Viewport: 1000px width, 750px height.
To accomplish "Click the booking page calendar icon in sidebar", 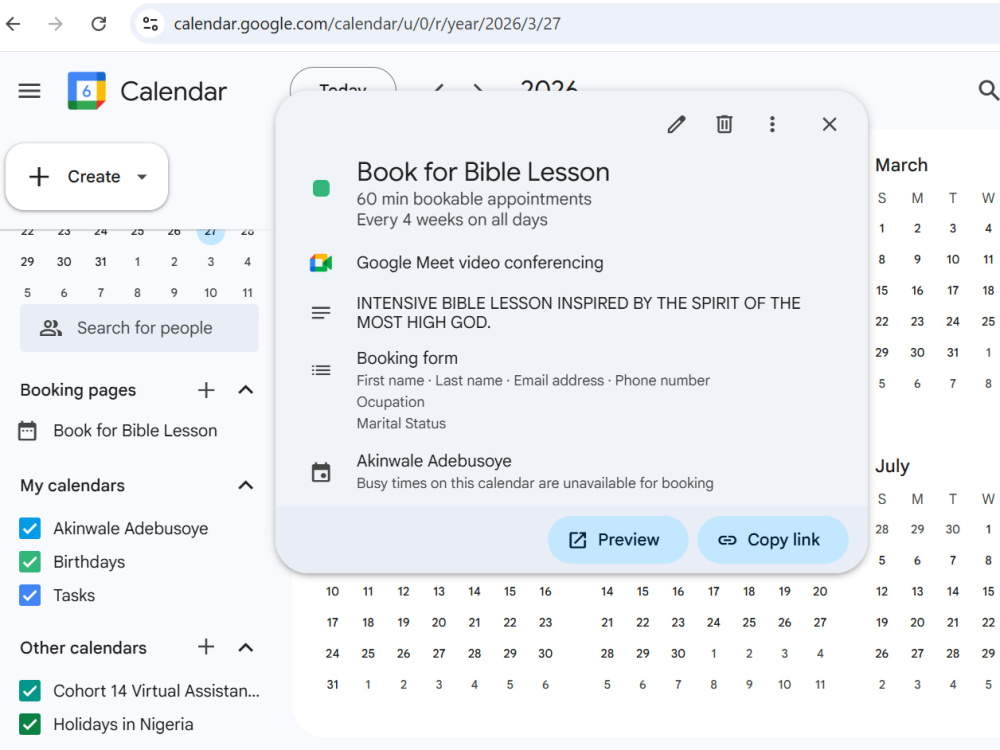I will [27, 431].
